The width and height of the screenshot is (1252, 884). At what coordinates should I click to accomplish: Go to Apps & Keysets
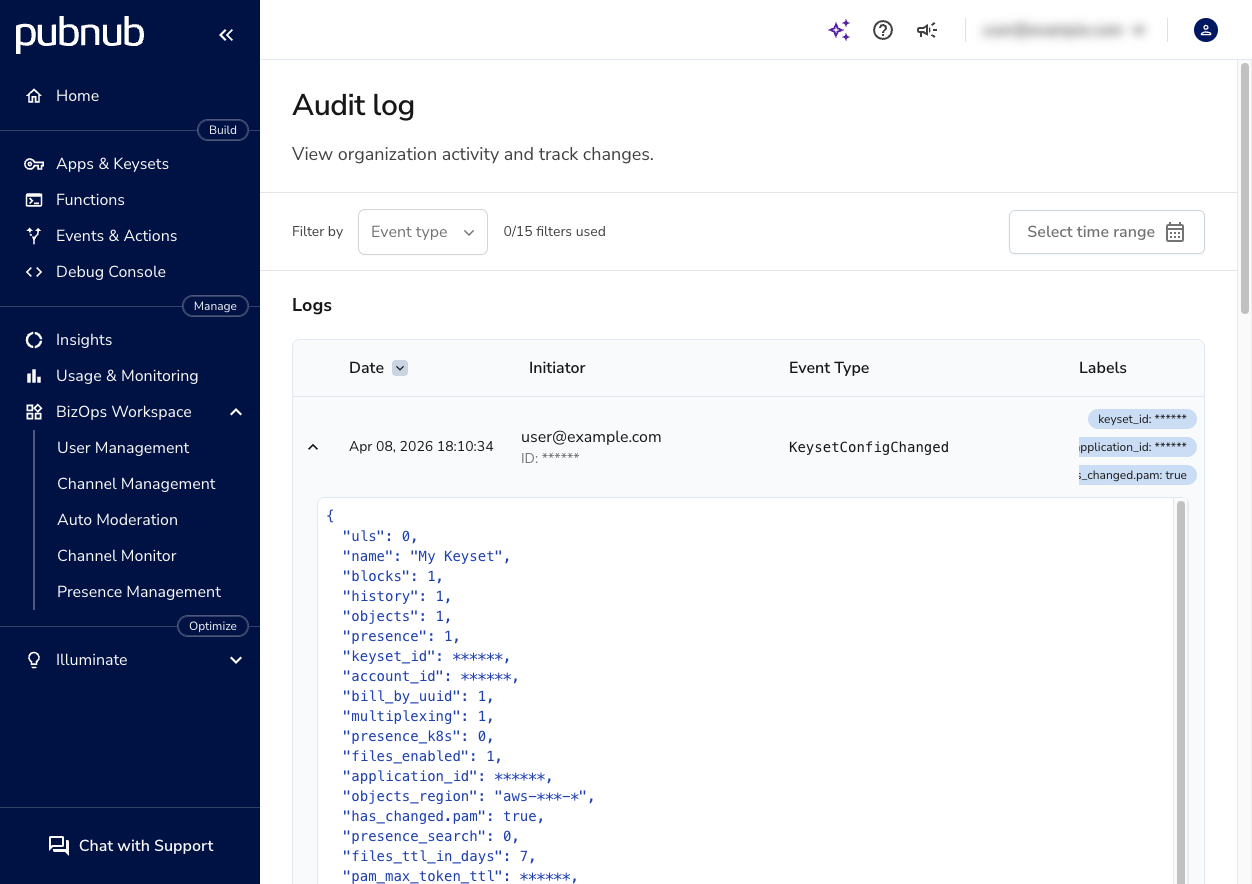click(x=112, y=163)
